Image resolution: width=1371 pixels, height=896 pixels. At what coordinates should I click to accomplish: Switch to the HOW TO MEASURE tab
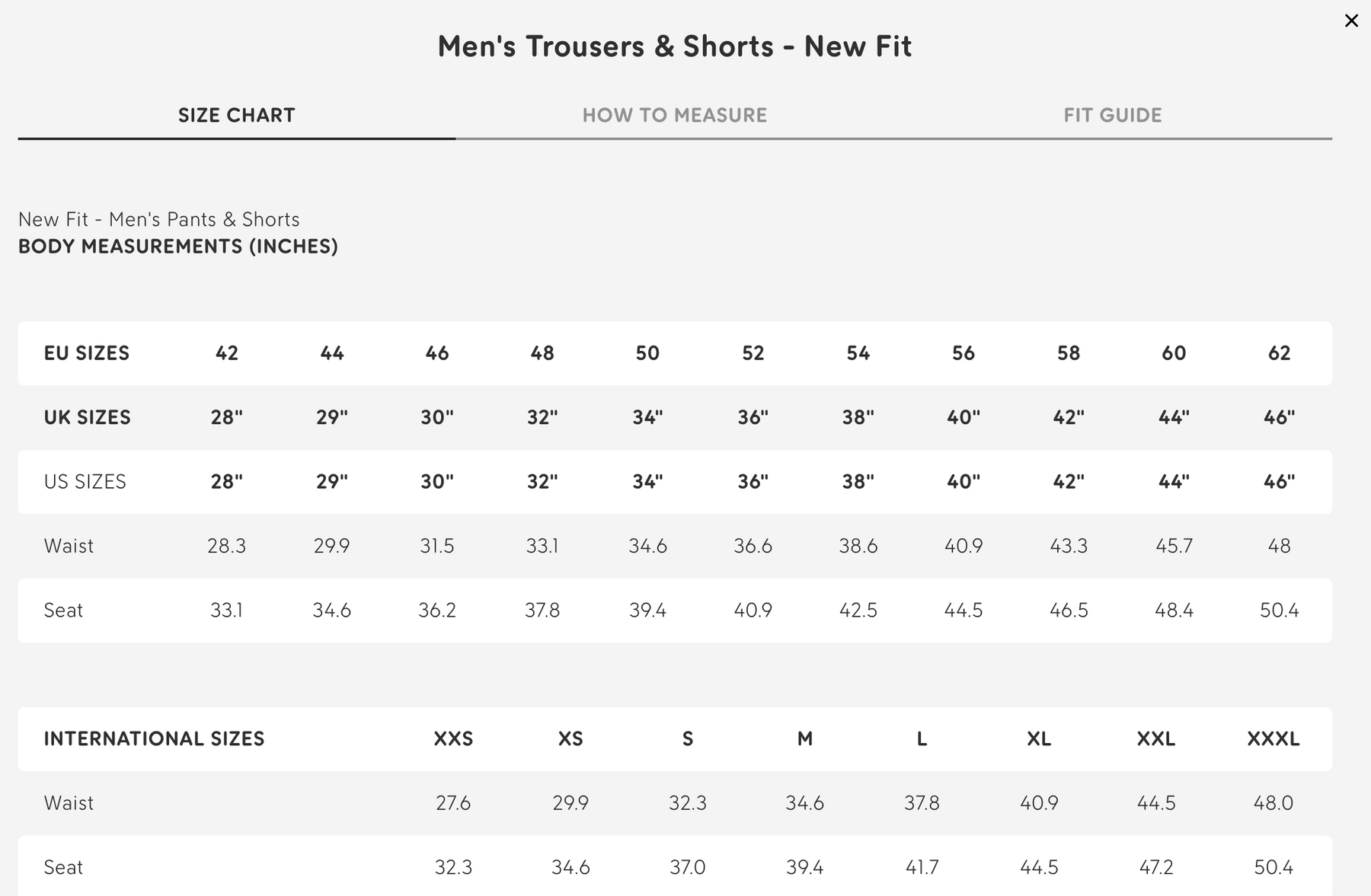click(674, 115)
